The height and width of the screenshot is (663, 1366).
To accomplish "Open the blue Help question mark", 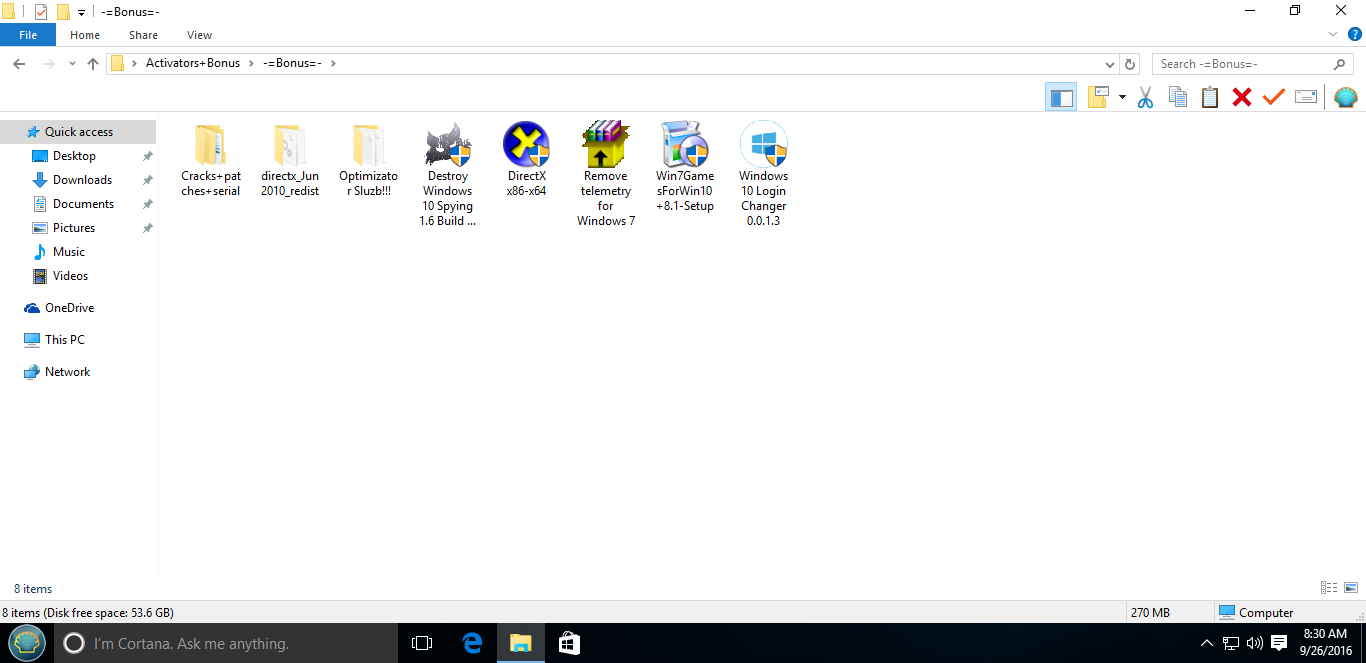I will click(1355, 34).
